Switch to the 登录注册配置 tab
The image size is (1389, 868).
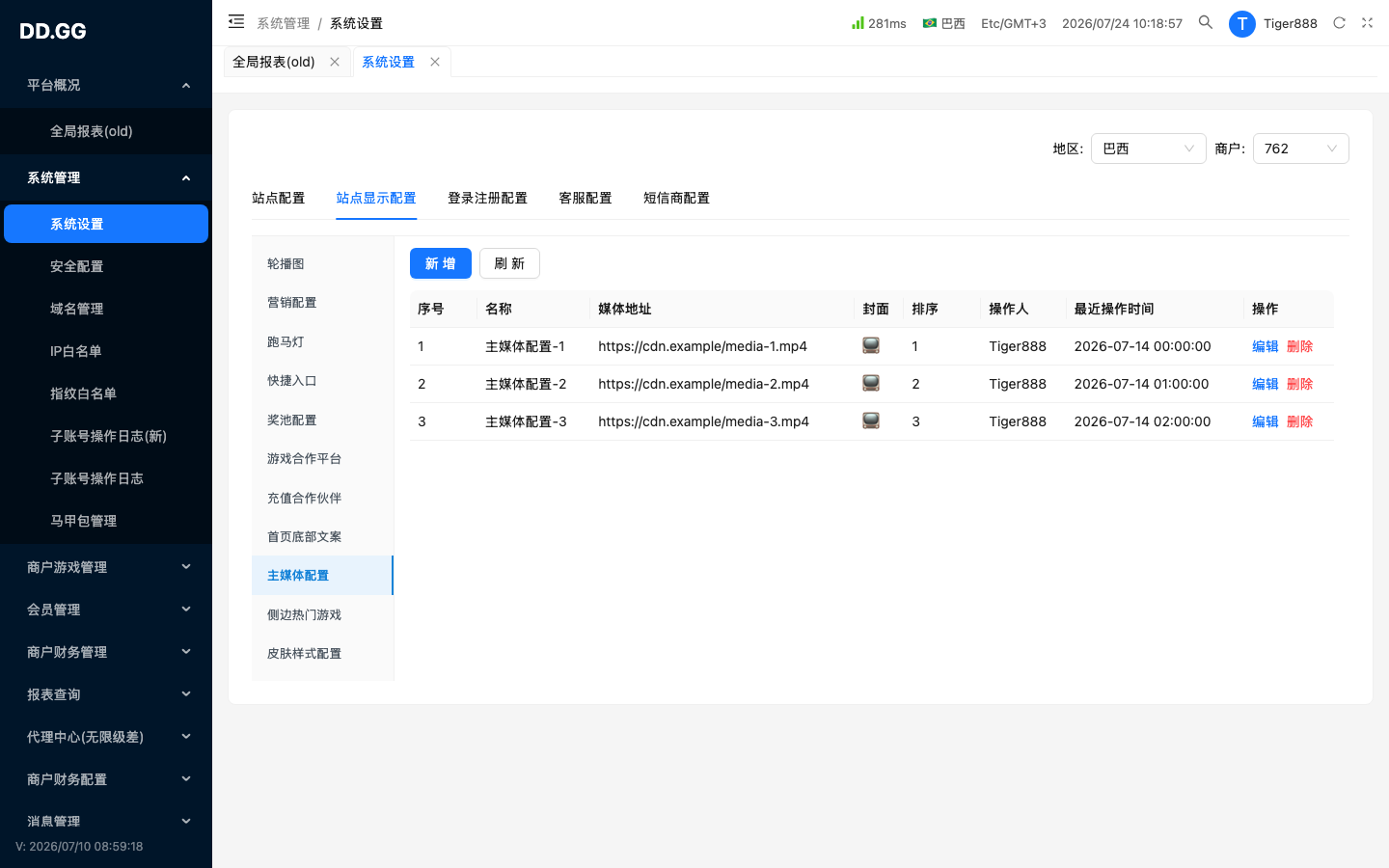click(x=487, y=198)
